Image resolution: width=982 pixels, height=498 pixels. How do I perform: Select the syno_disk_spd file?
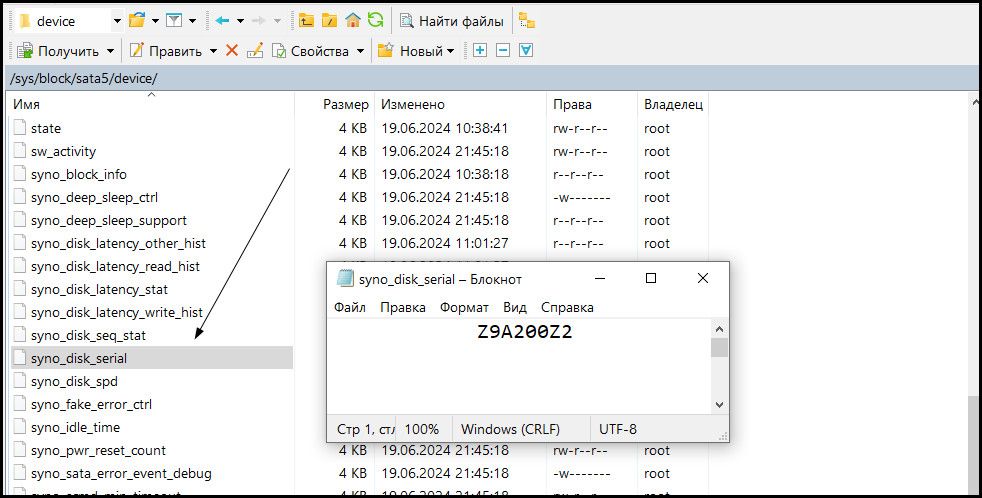tap(74, 381)
